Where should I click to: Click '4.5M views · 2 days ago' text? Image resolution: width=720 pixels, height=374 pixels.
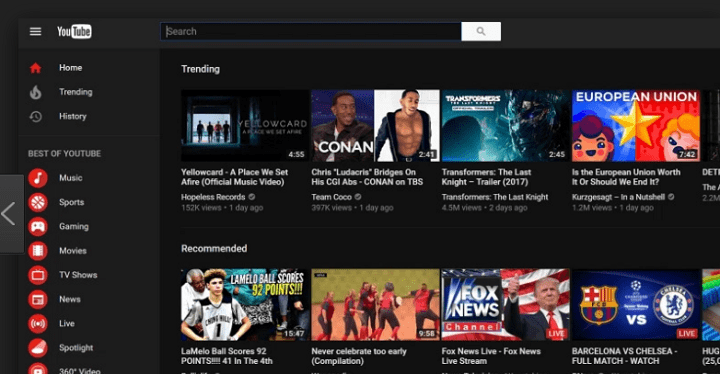pyautogui.click(x=484, y=208)
